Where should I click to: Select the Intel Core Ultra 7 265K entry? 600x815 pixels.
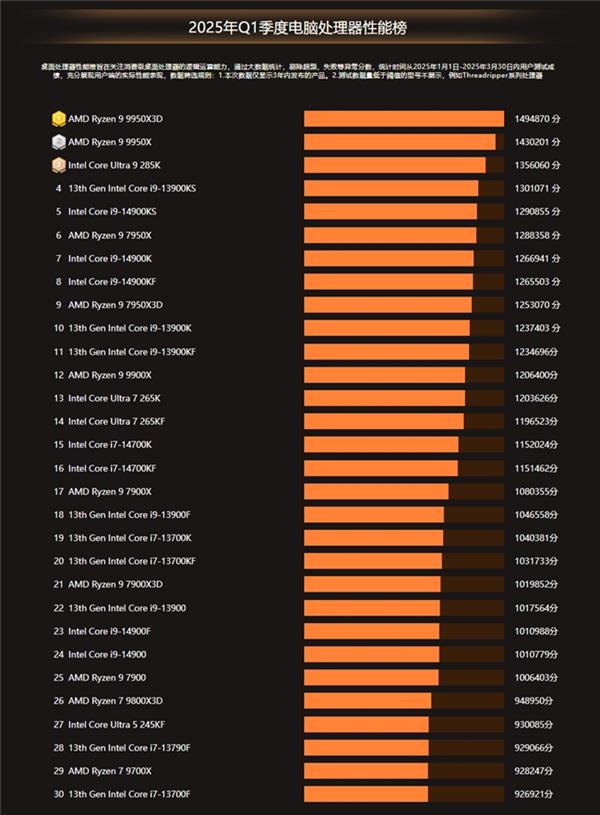click(x=114, y=398)
